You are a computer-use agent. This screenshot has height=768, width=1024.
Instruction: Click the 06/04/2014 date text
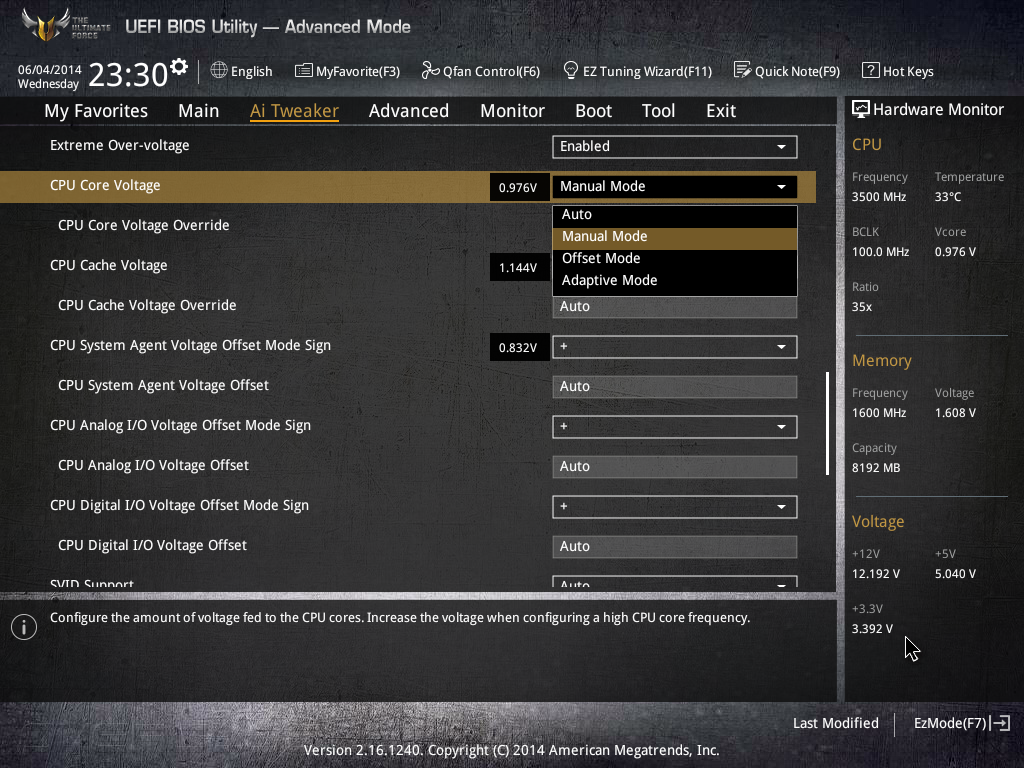pos(50,69)
